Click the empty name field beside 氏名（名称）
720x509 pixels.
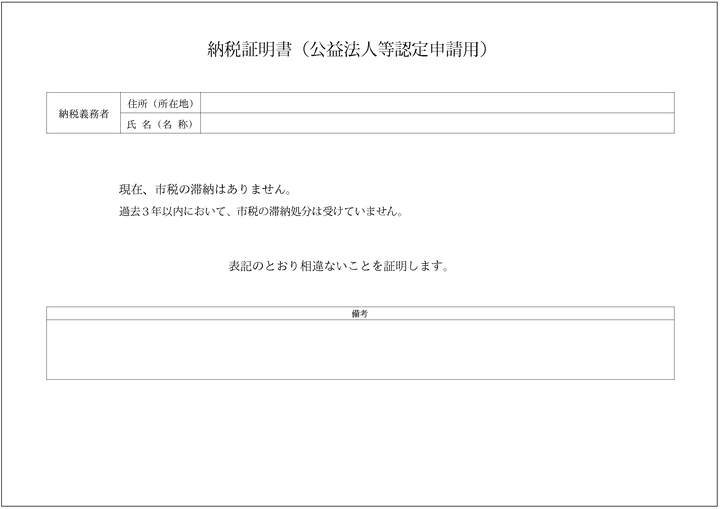438,124
